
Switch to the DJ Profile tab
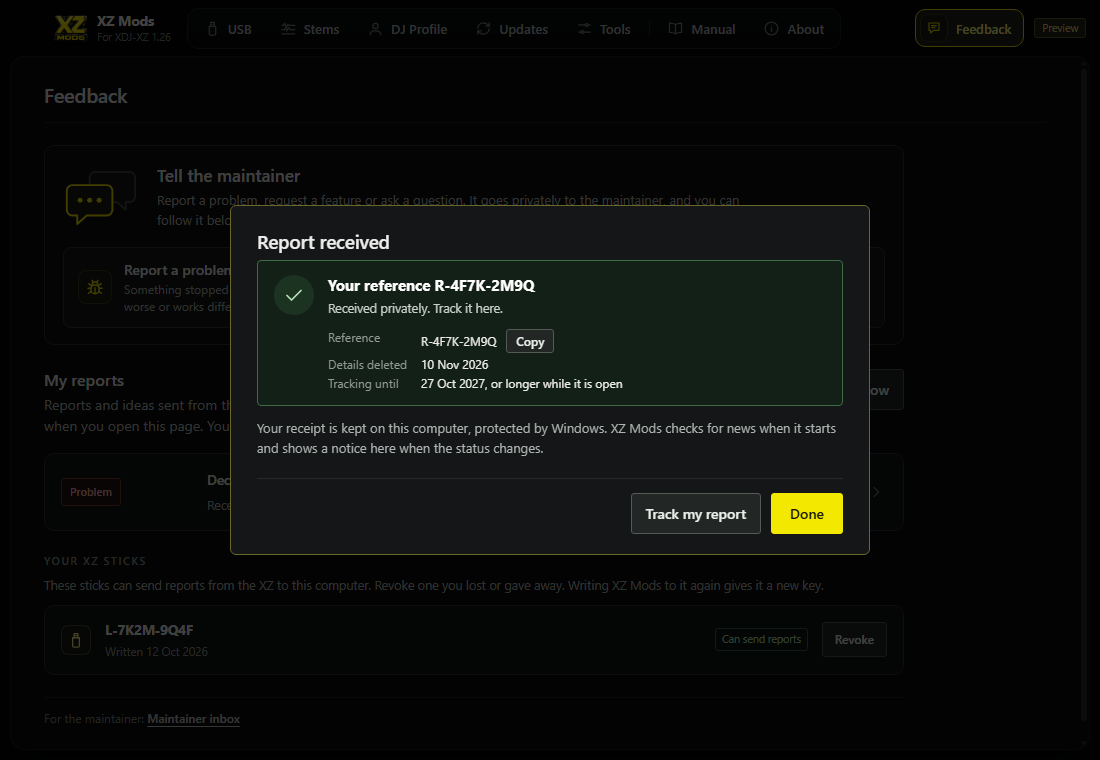(408, 29)
